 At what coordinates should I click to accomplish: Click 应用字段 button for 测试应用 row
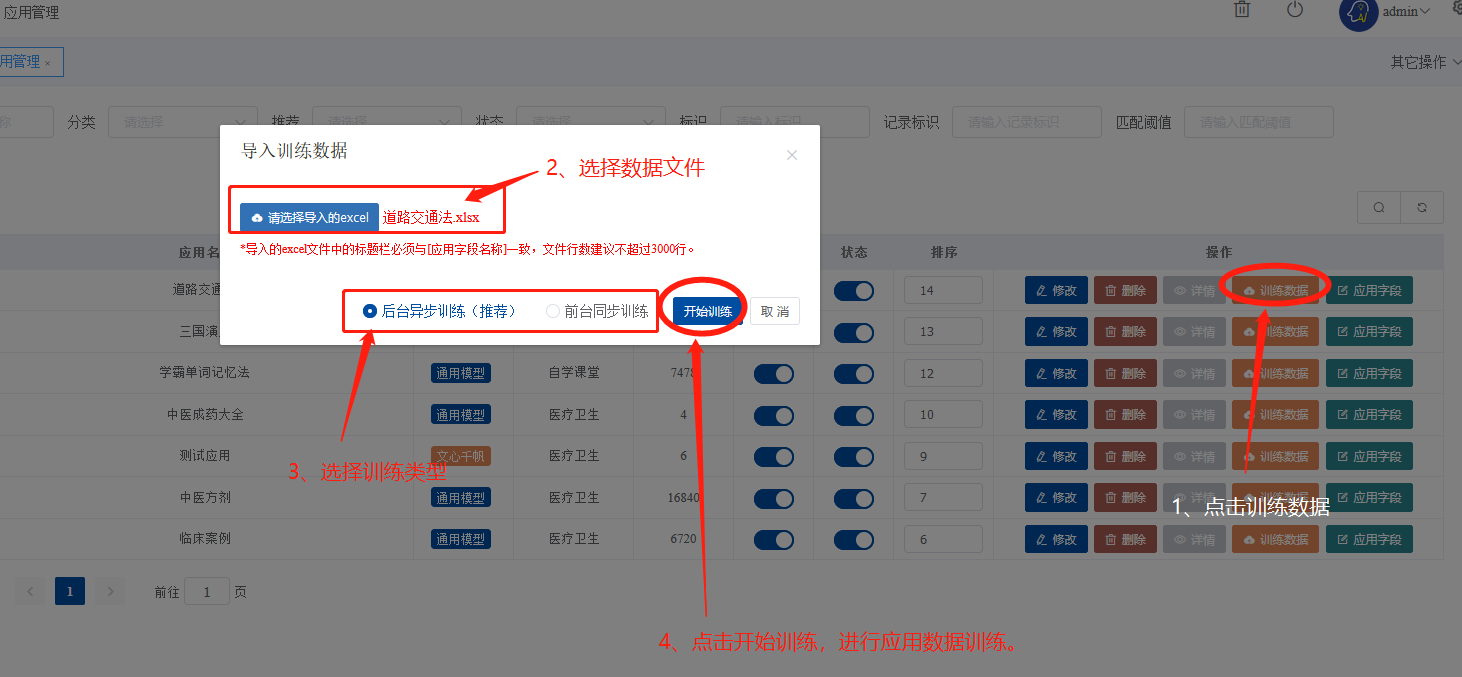(x=1369, y=456)
